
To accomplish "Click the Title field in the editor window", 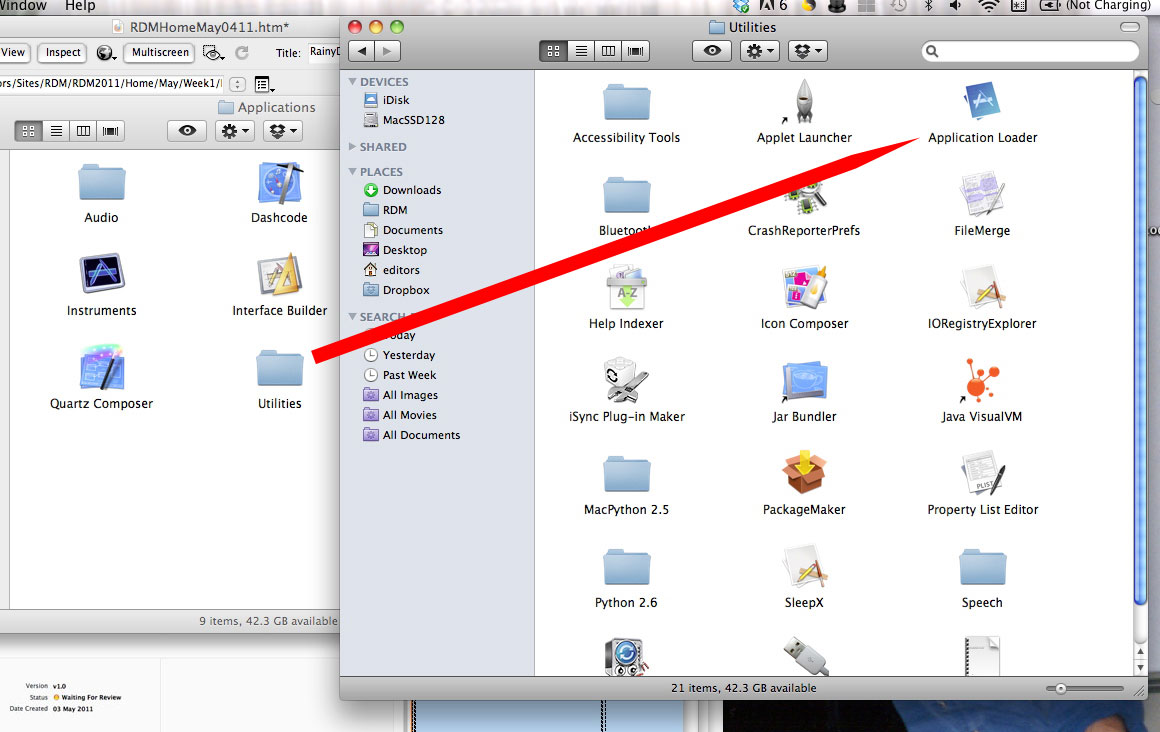I will pos(324,53).
